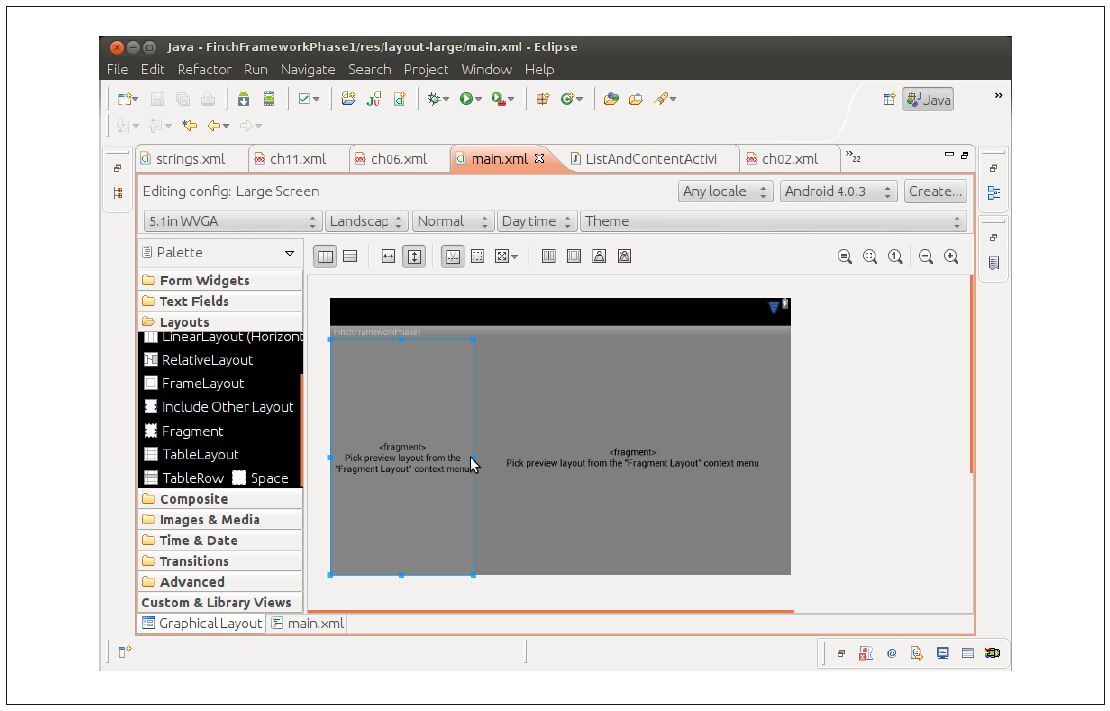Open the File menu

tap(118, 69)
